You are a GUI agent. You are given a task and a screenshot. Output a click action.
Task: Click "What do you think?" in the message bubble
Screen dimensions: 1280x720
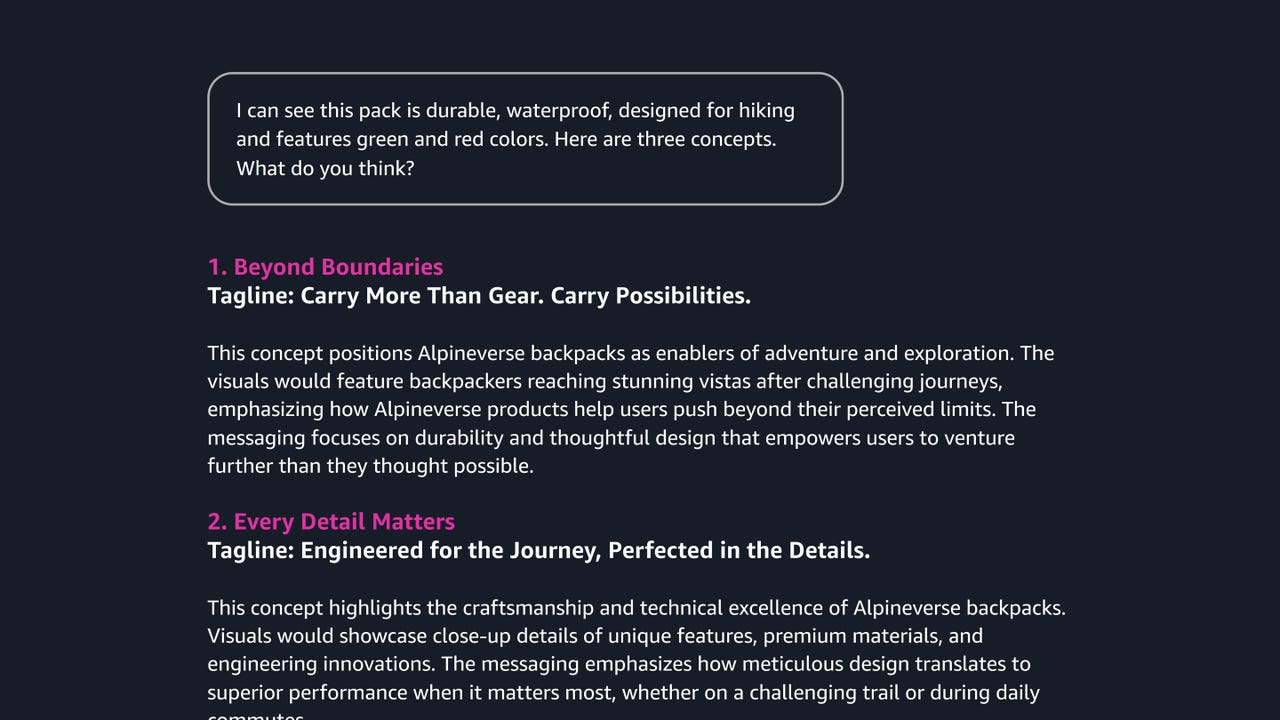[325, 168]
